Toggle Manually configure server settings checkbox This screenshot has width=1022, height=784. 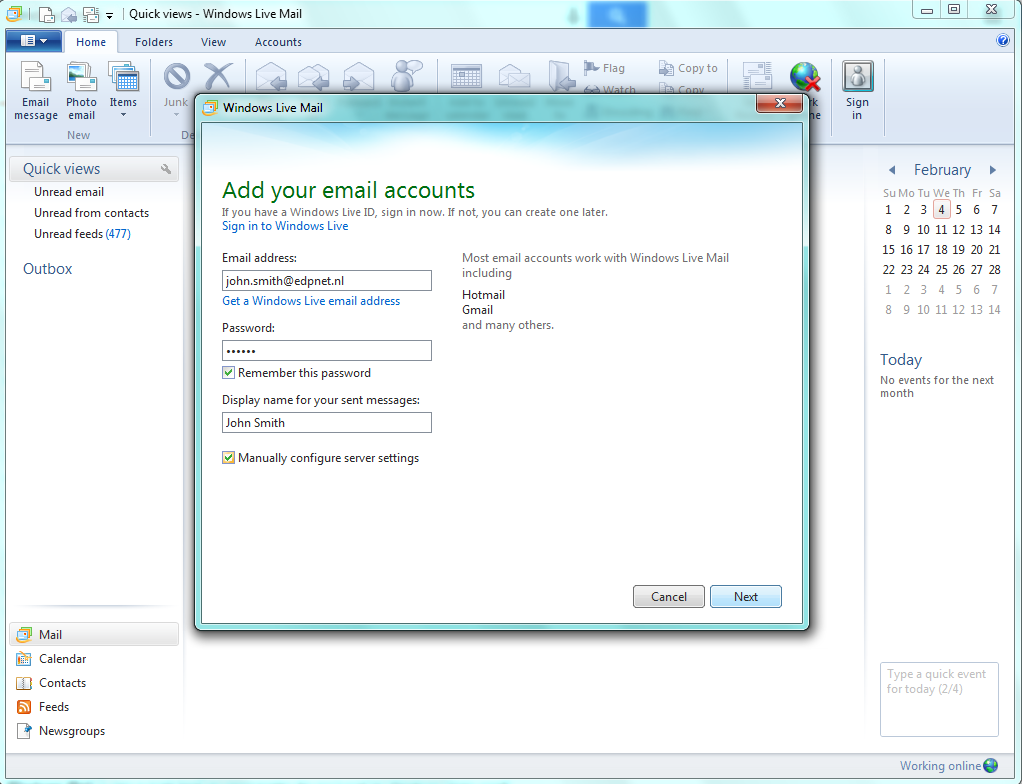point(228,457)
